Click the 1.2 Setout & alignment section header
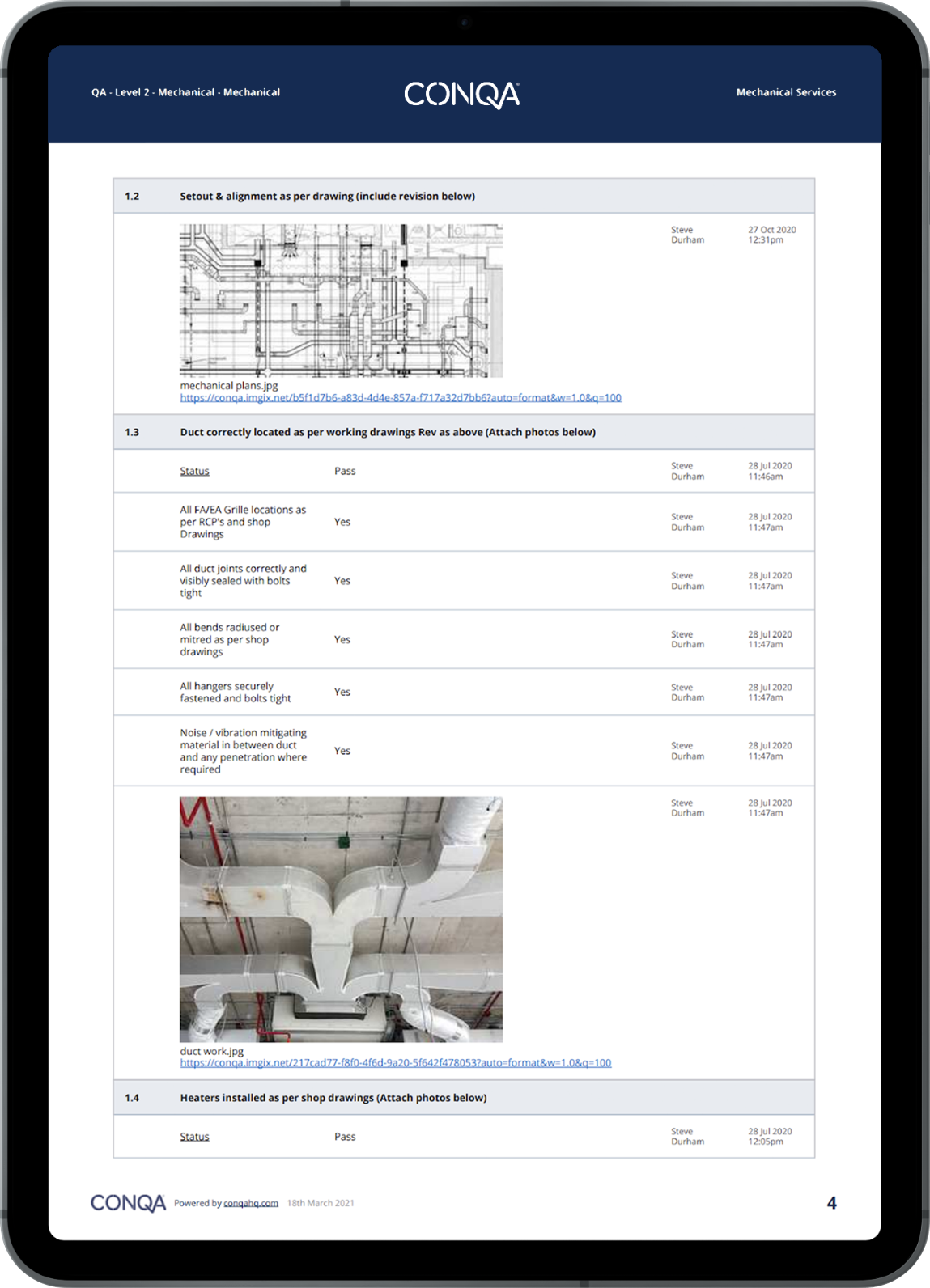 tap(327, 196)
